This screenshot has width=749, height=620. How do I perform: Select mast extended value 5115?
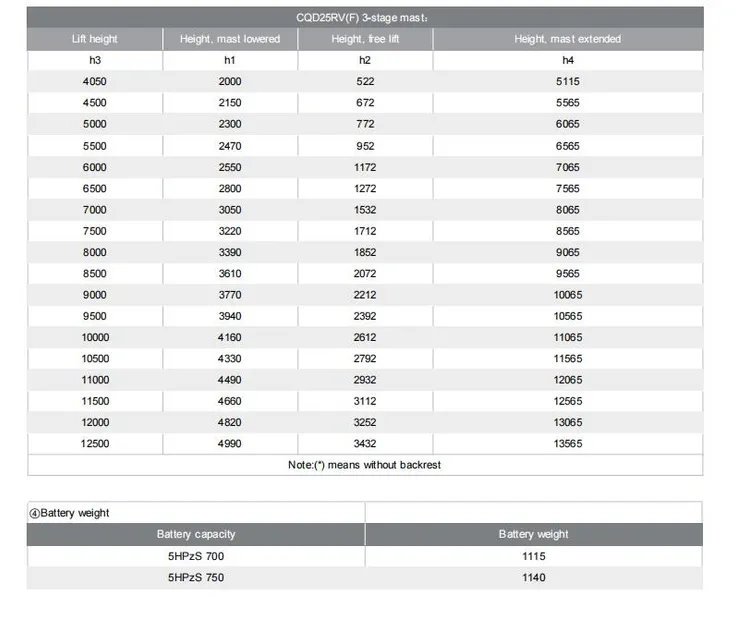567,81
